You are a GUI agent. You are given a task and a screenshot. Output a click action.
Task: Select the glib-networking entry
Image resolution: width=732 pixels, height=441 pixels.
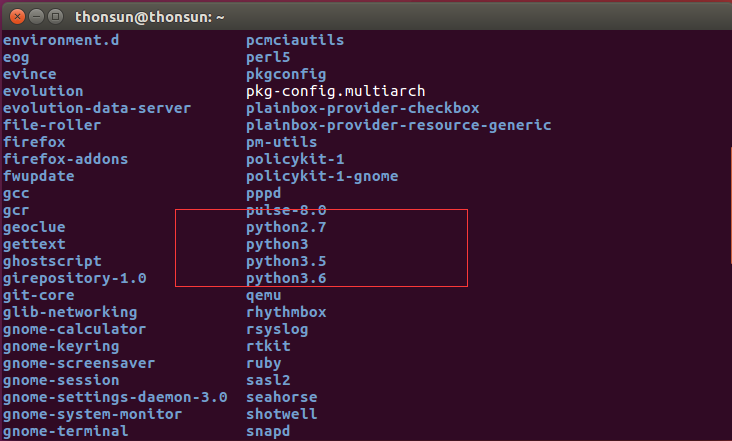pyautogui.click(x=70, y=312)
